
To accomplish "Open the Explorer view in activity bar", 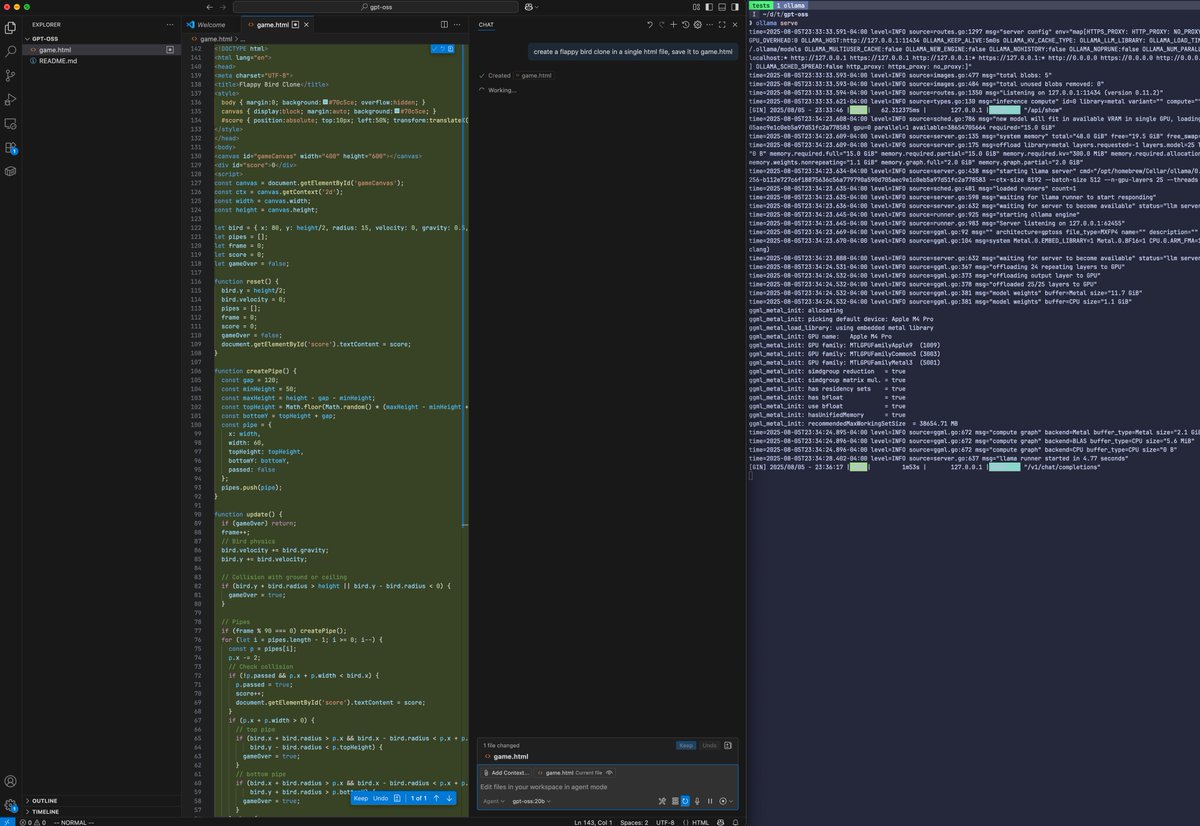I will 11,26.
